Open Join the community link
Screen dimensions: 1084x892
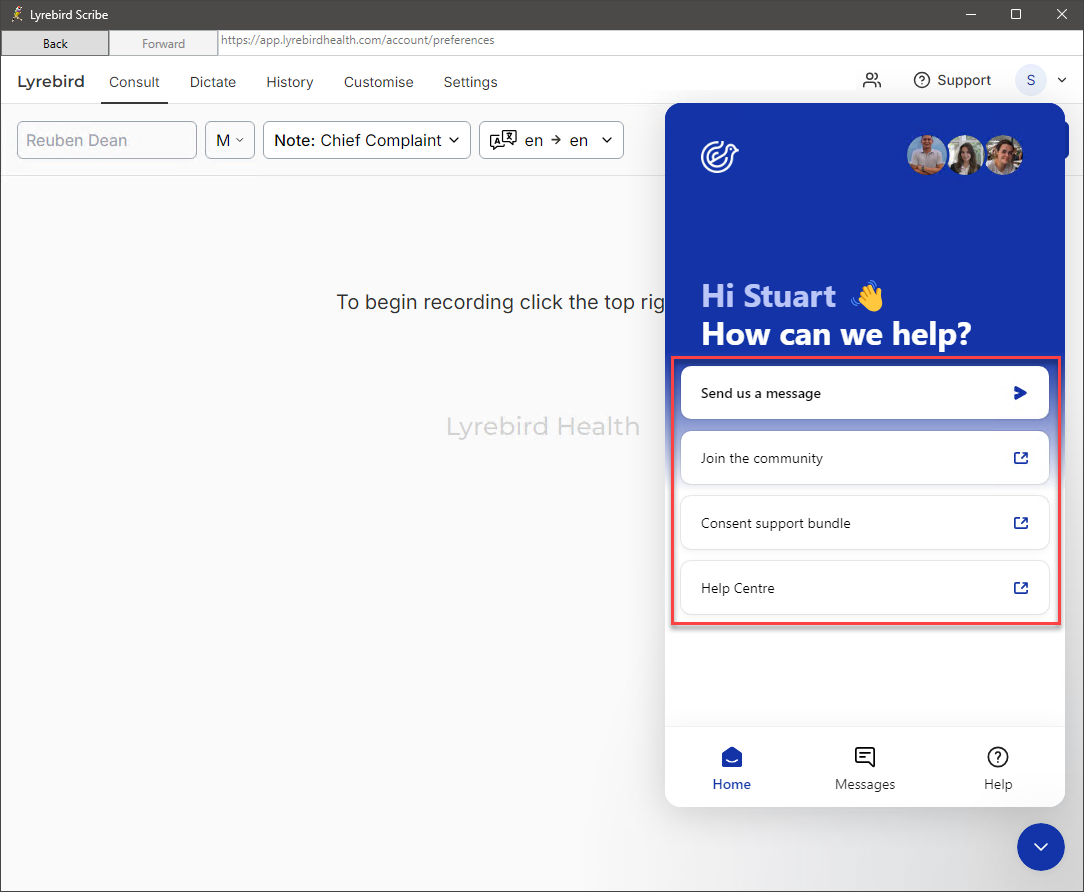[864, 458]
